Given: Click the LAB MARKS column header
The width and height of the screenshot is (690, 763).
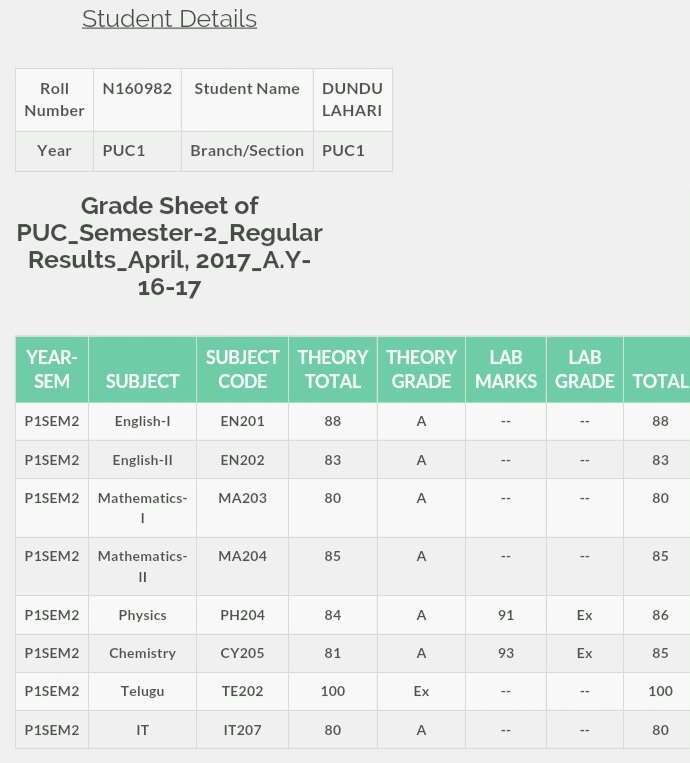Looking at the screenshot, I should [506, 369].
